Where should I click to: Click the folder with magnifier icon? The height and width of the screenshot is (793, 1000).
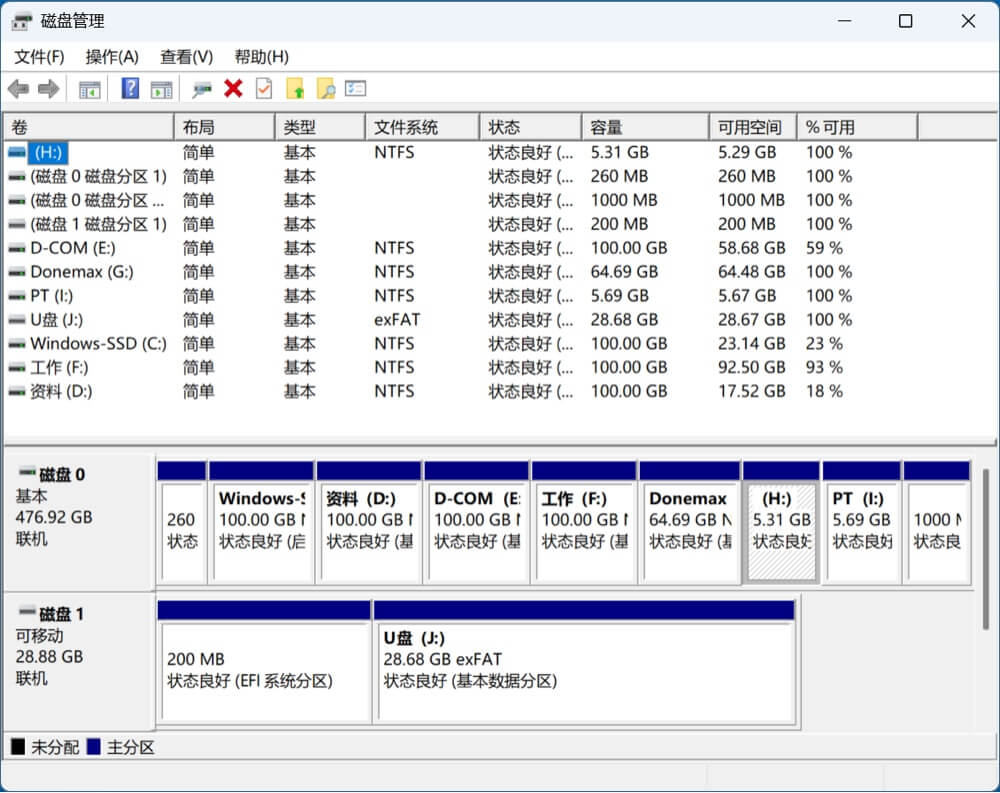pyautogui.click(x=326, y=90)
